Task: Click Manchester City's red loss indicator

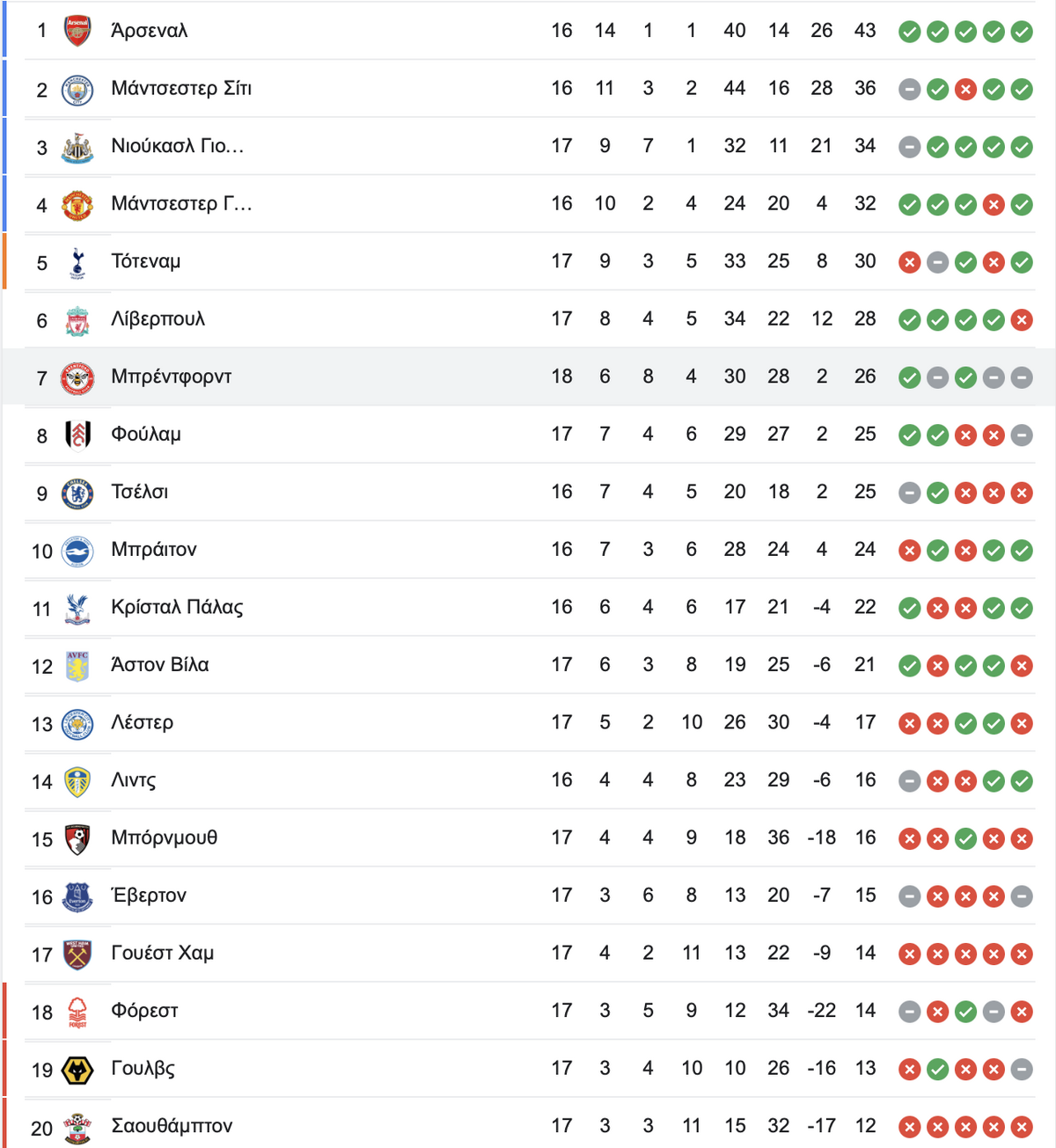Action: [965, 90]
